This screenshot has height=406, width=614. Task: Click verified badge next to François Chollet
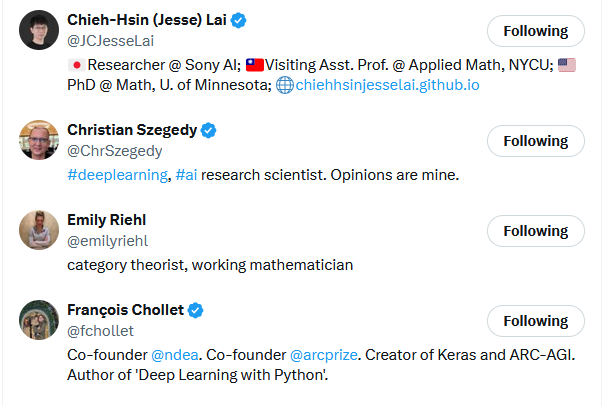coord(196,310)
